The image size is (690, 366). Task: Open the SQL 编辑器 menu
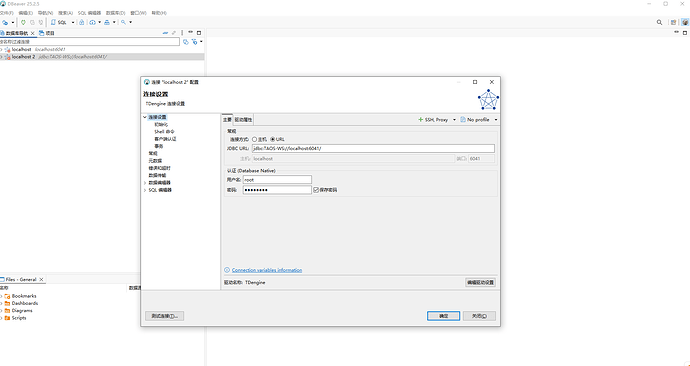(89, 13)
